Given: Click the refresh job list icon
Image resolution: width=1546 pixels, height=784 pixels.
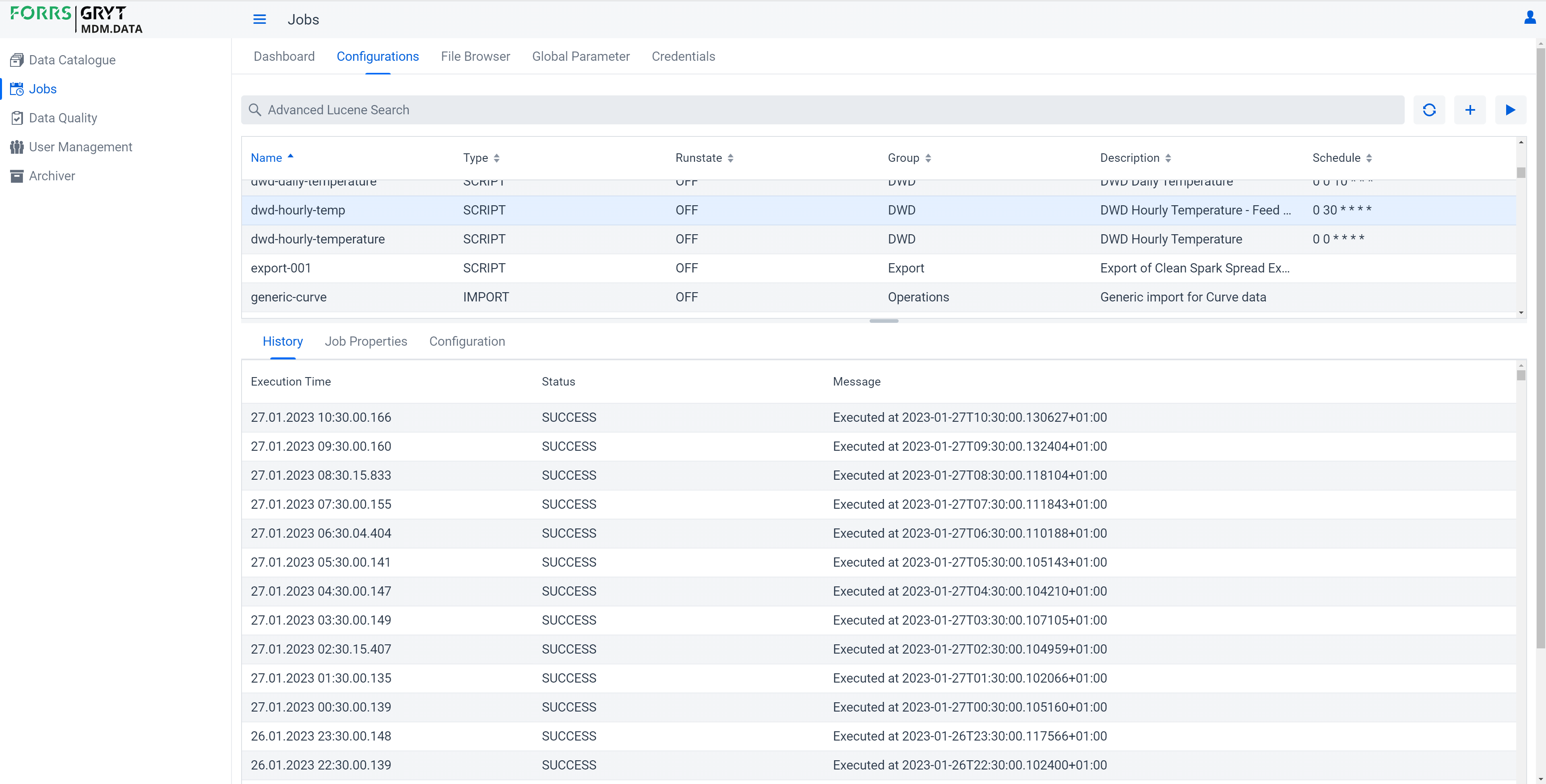Looking at the screenshot, I should [1429, 110].
